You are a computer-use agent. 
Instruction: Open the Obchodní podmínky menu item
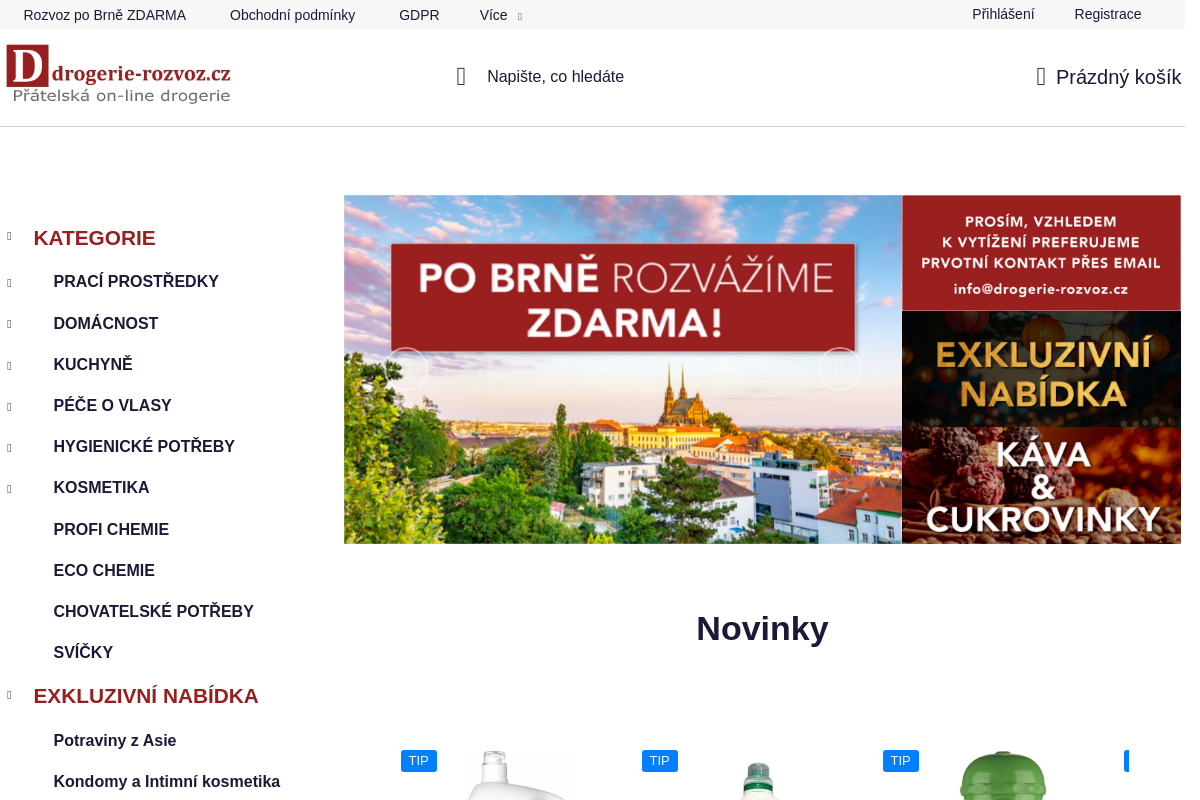click(x=292, y=15)
